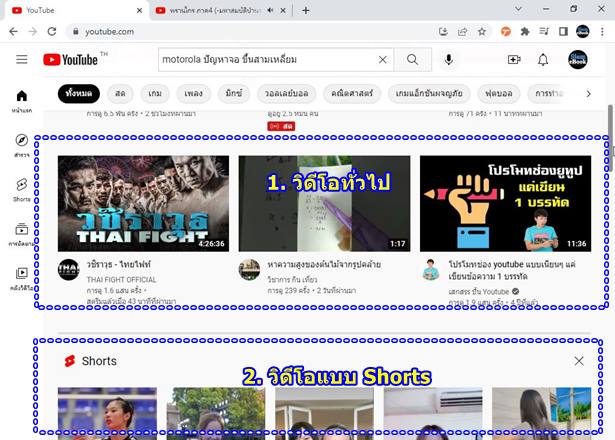Open Chrome three-dot menu
This screenshot has height=440, width=615.
602,31
